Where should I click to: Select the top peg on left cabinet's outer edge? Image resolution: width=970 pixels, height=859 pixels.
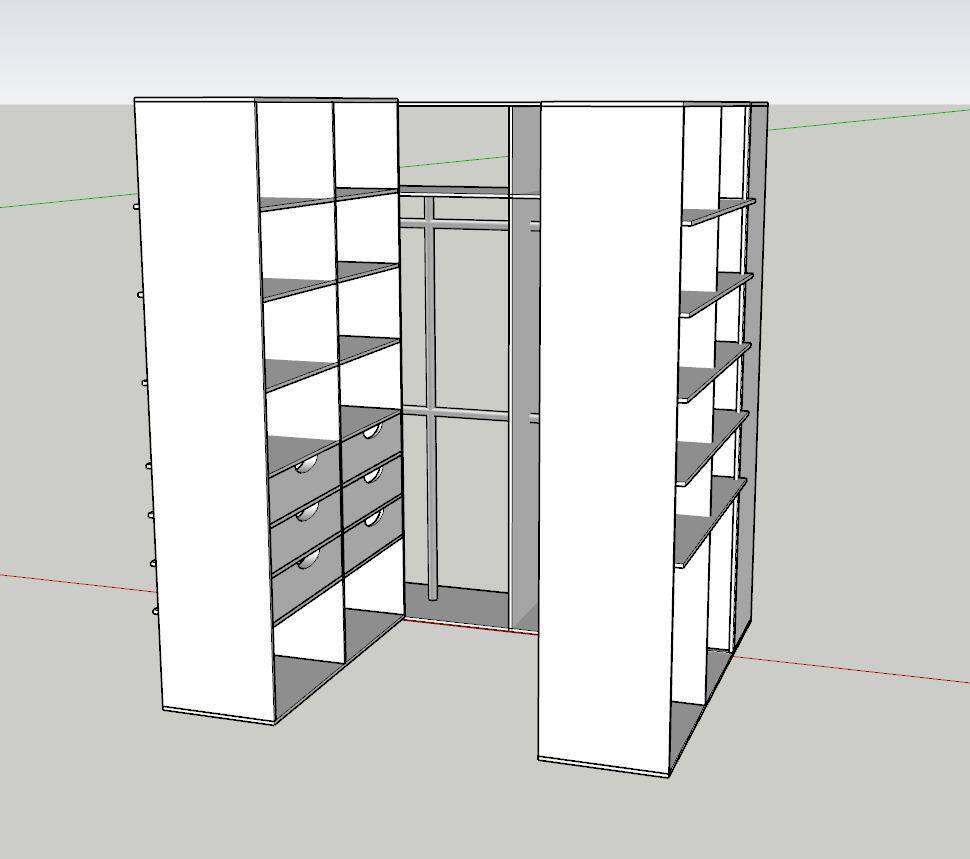click(135, 207)
